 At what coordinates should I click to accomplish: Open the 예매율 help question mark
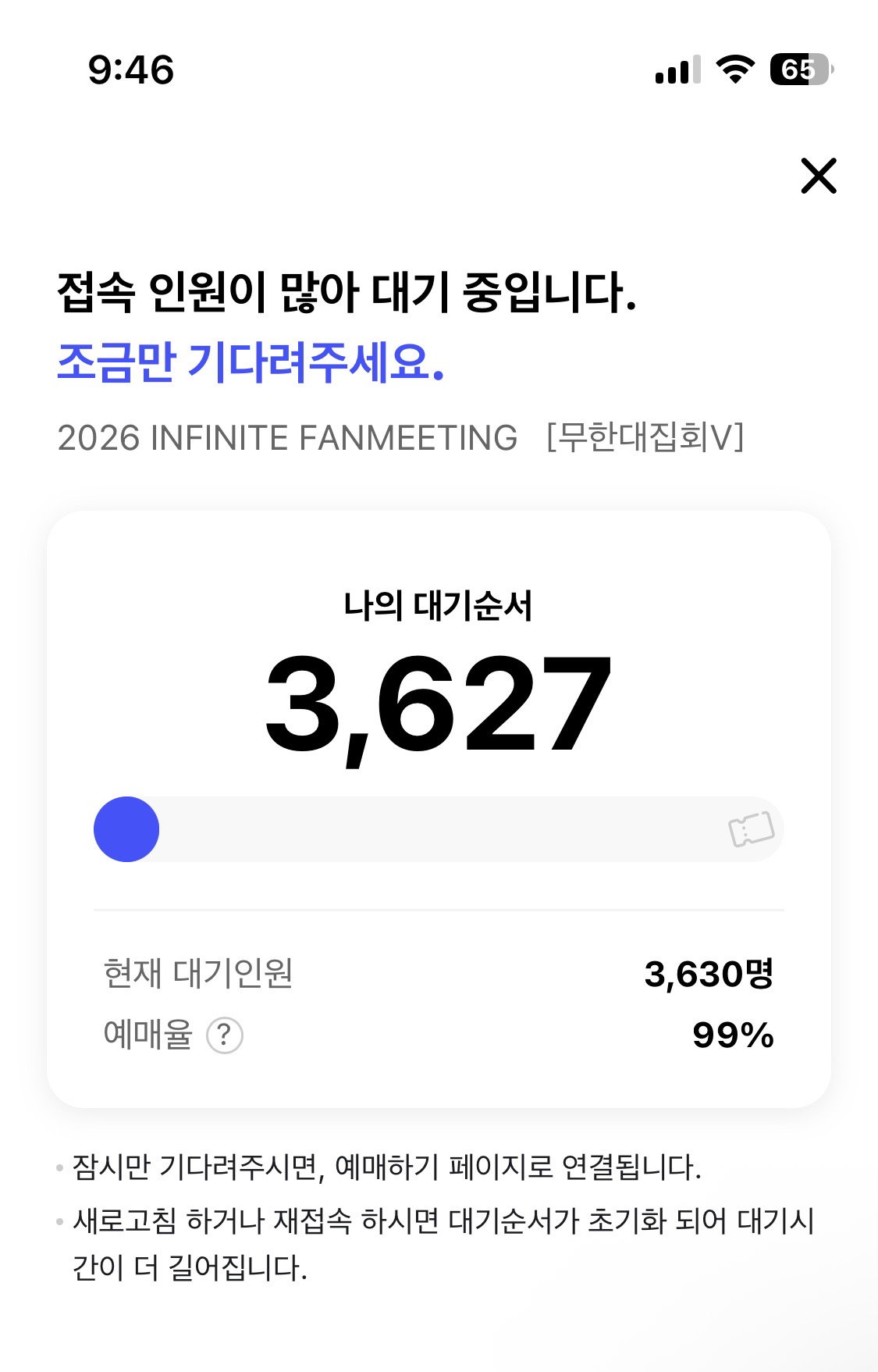[225, 1035]
